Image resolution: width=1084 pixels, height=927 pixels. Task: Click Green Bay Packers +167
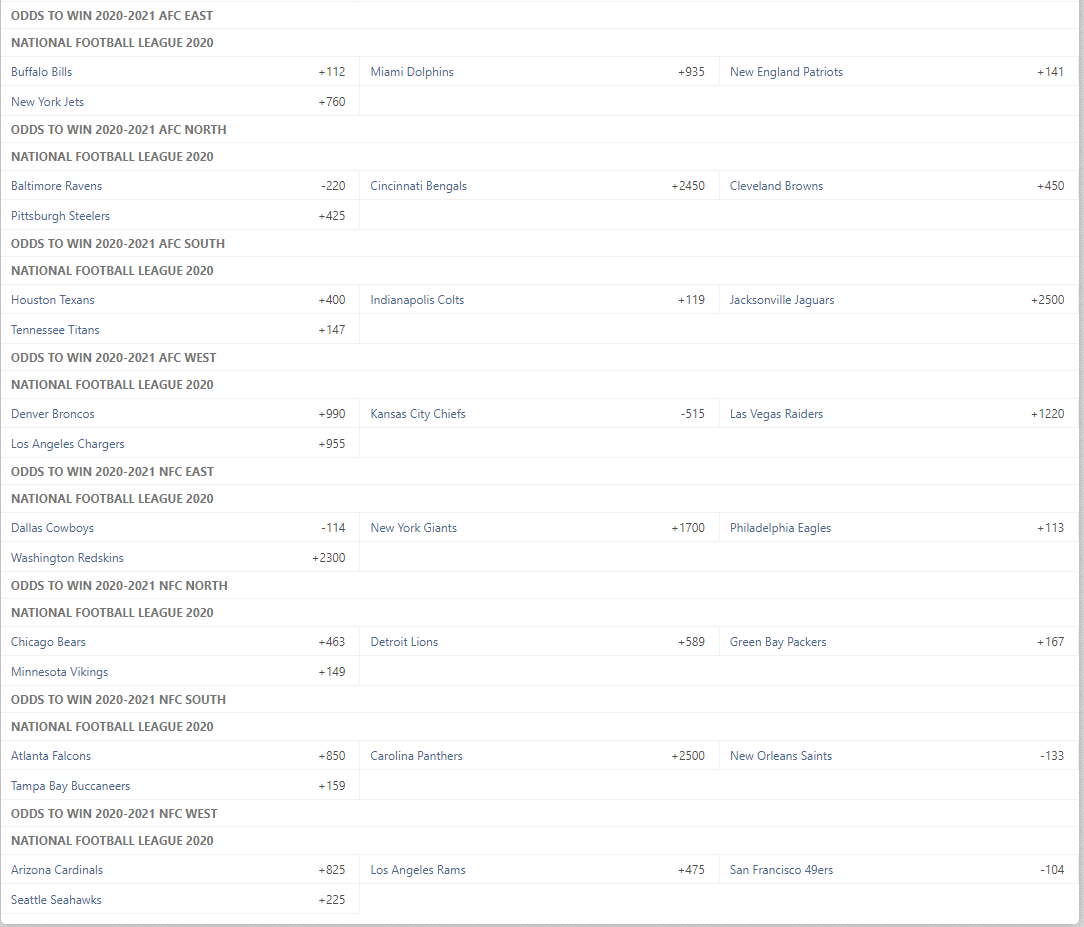[899, 642]
